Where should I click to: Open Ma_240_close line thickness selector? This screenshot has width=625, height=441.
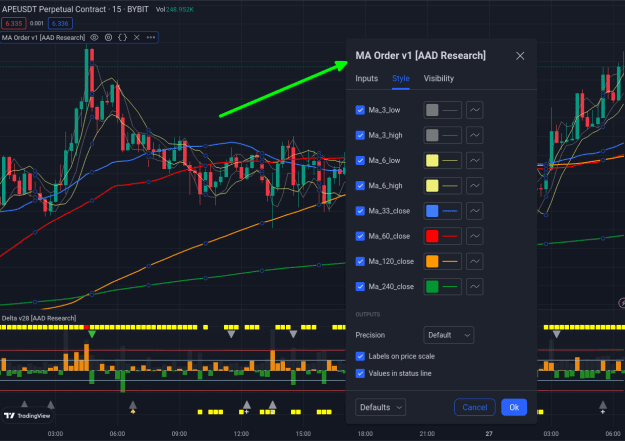450,286
